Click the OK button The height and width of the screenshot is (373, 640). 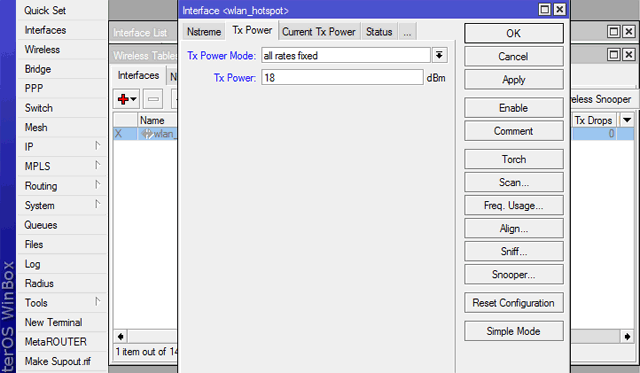(x=513, y=33)
